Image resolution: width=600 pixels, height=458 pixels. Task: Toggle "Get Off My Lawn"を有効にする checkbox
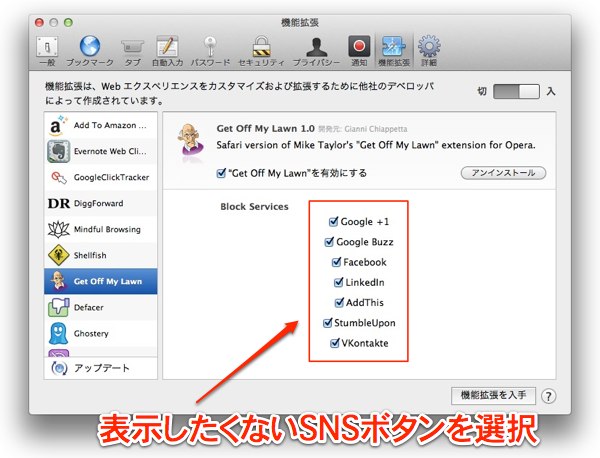221,173
